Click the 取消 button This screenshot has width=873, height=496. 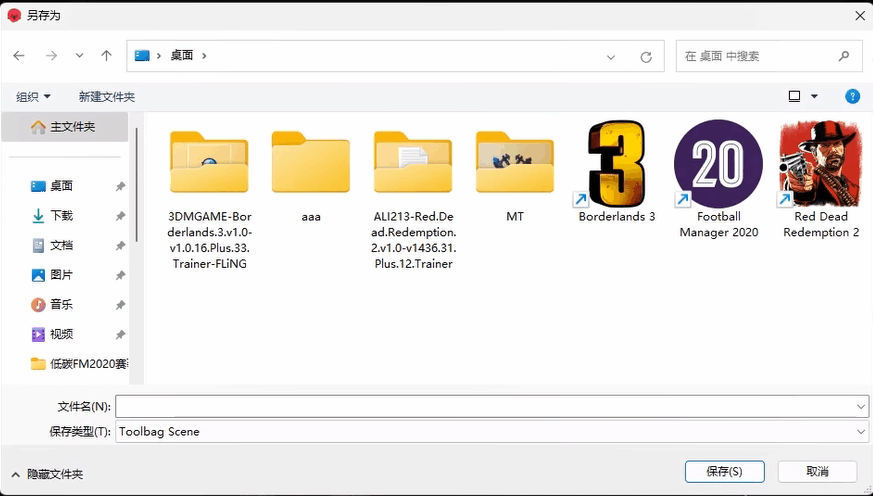817,472
